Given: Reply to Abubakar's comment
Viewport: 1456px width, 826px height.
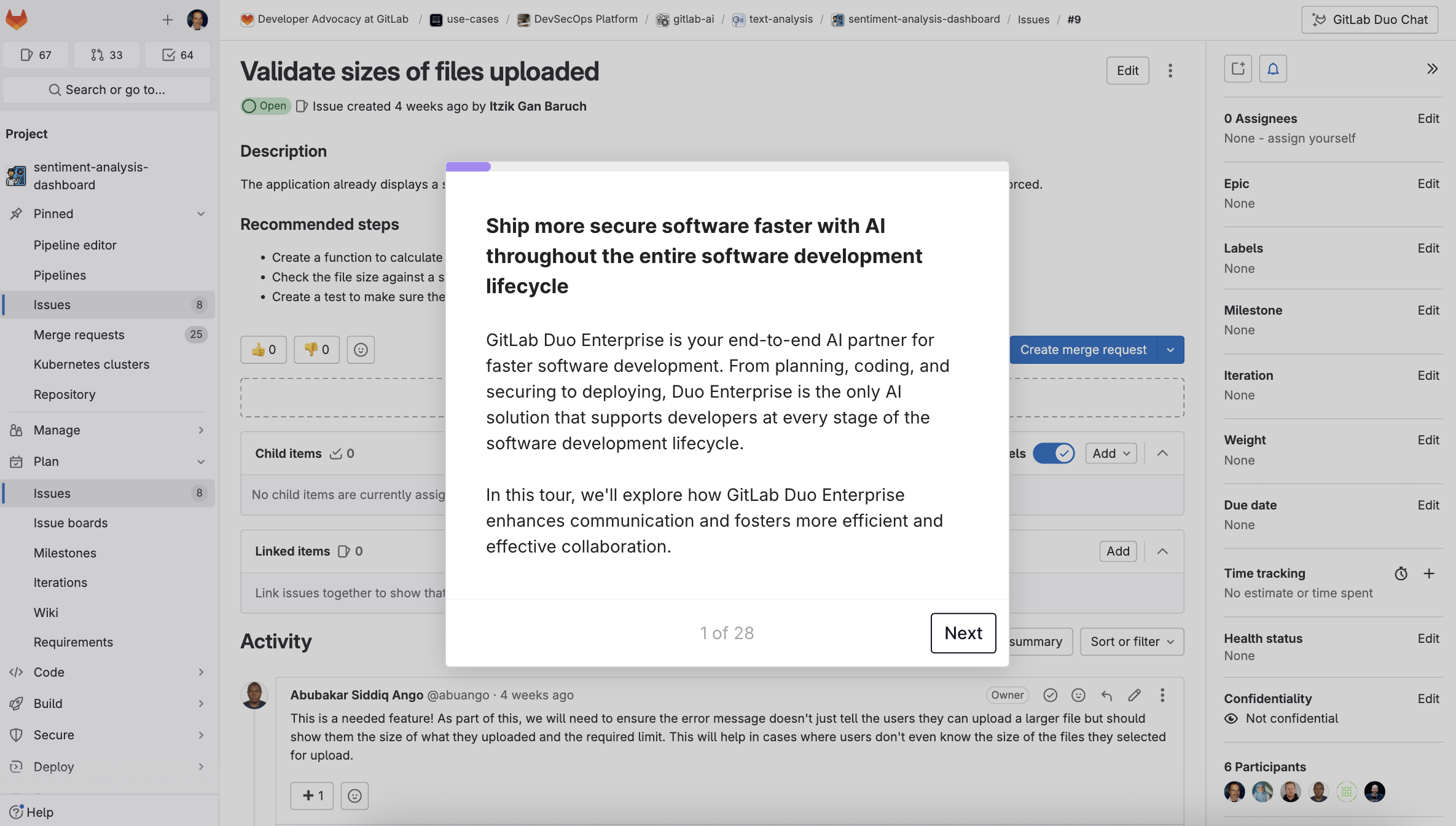Looking at the screenshot, I should (1106, 695).
